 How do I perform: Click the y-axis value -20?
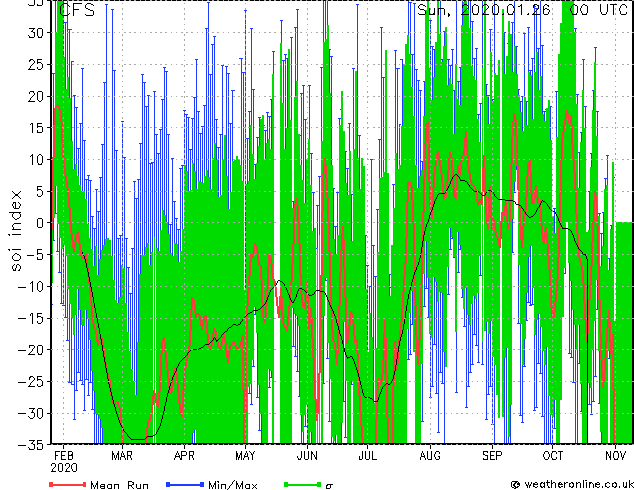31,350
